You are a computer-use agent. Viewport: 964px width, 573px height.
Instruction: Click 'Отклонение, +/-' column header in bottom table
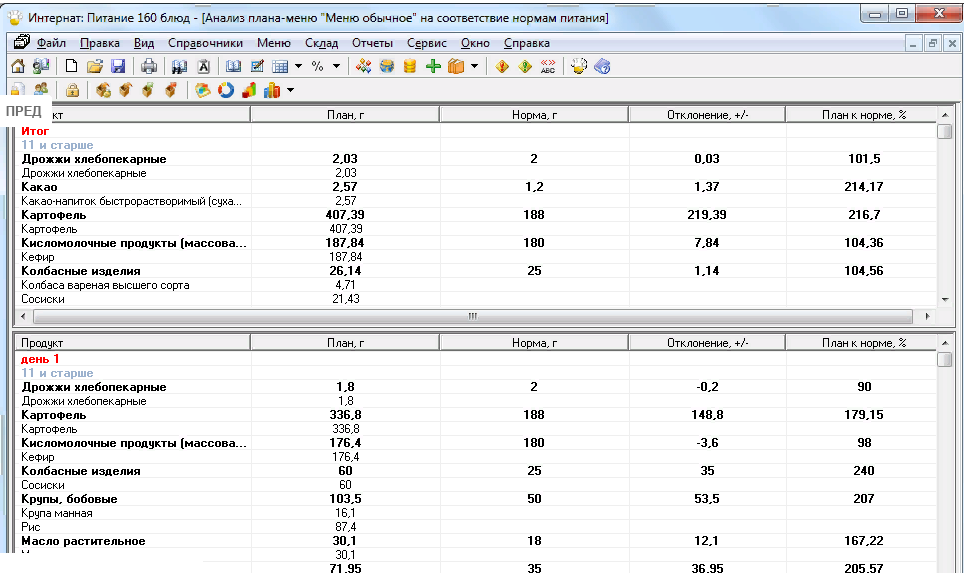(x=707, y=343)
